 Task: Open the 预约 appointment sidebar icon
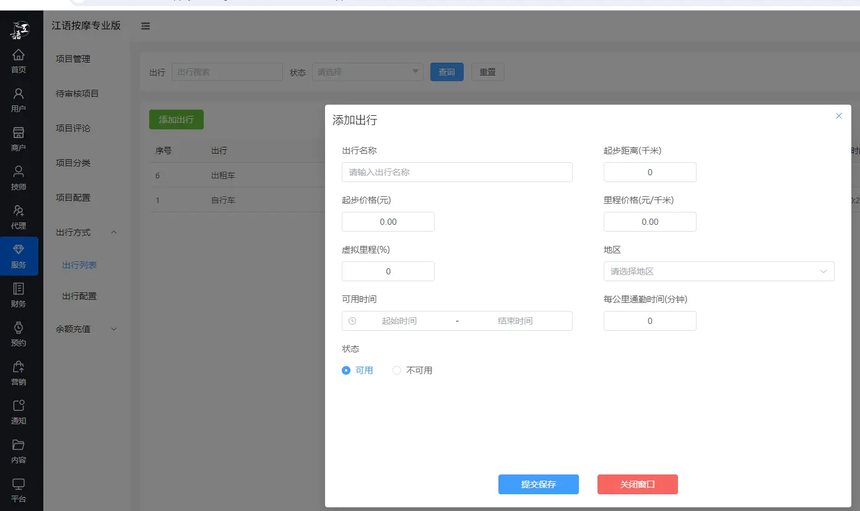tap(18, 333)
